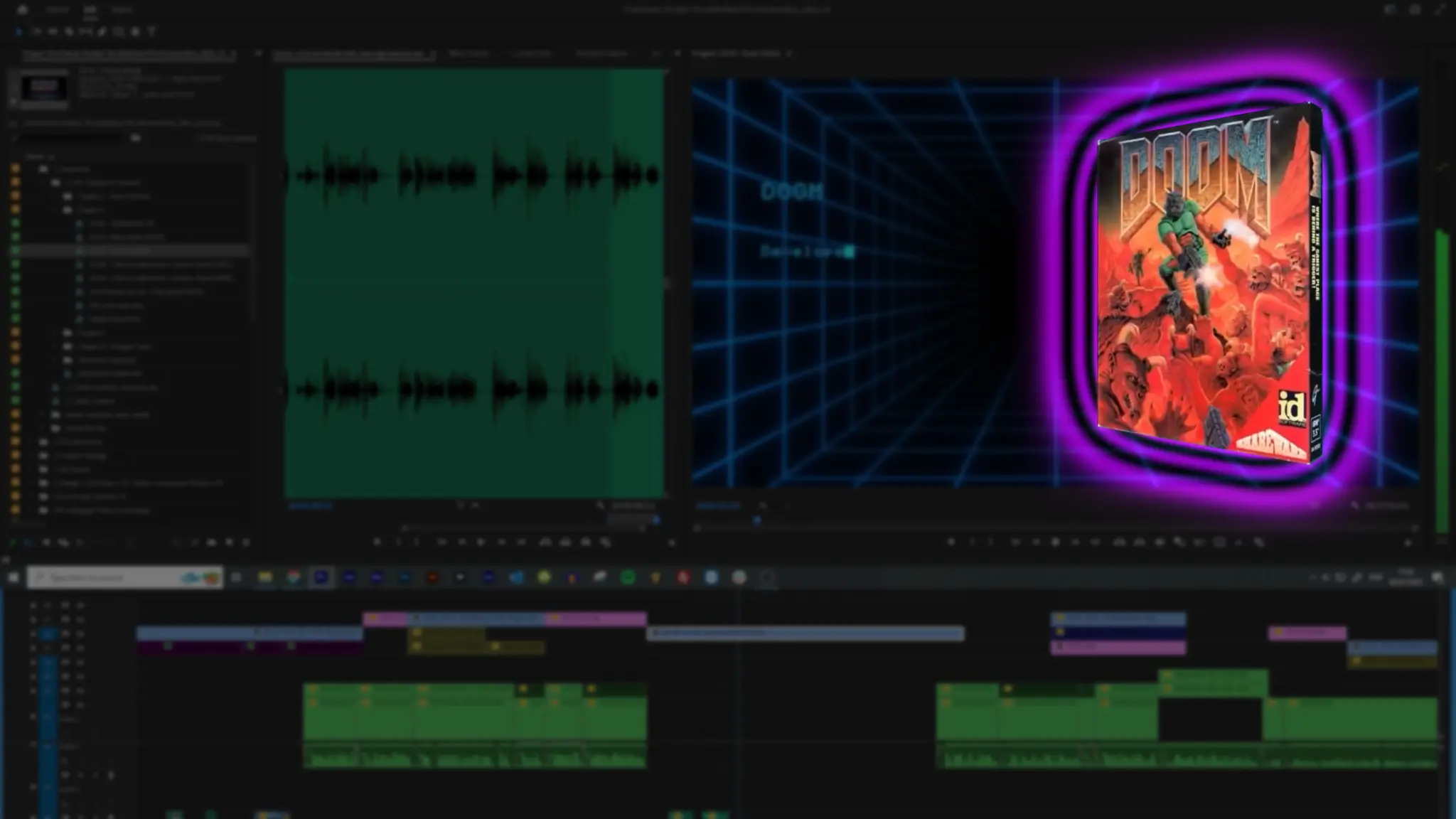Select the Pen tool
The height and width of the screenshot is (819, 1456).
pos(102,32)
